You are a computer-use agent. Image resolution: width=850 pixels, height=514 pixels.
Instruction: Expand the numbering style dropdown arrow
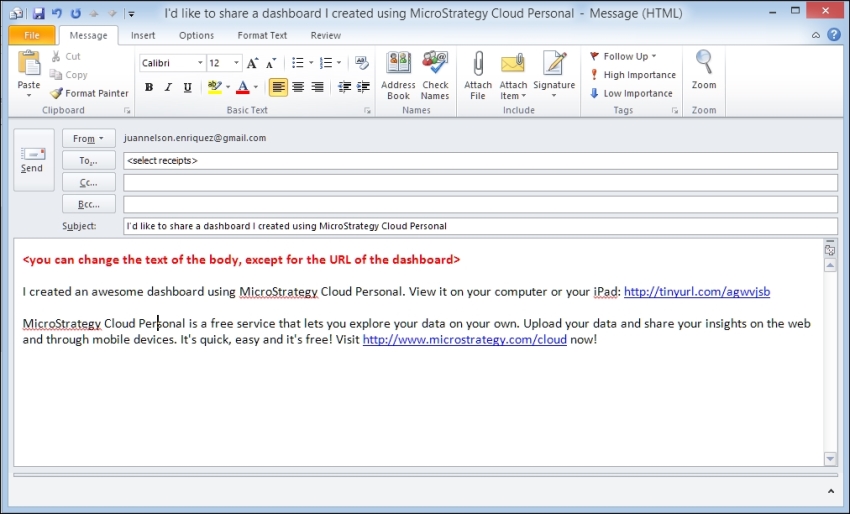[339, 63]
